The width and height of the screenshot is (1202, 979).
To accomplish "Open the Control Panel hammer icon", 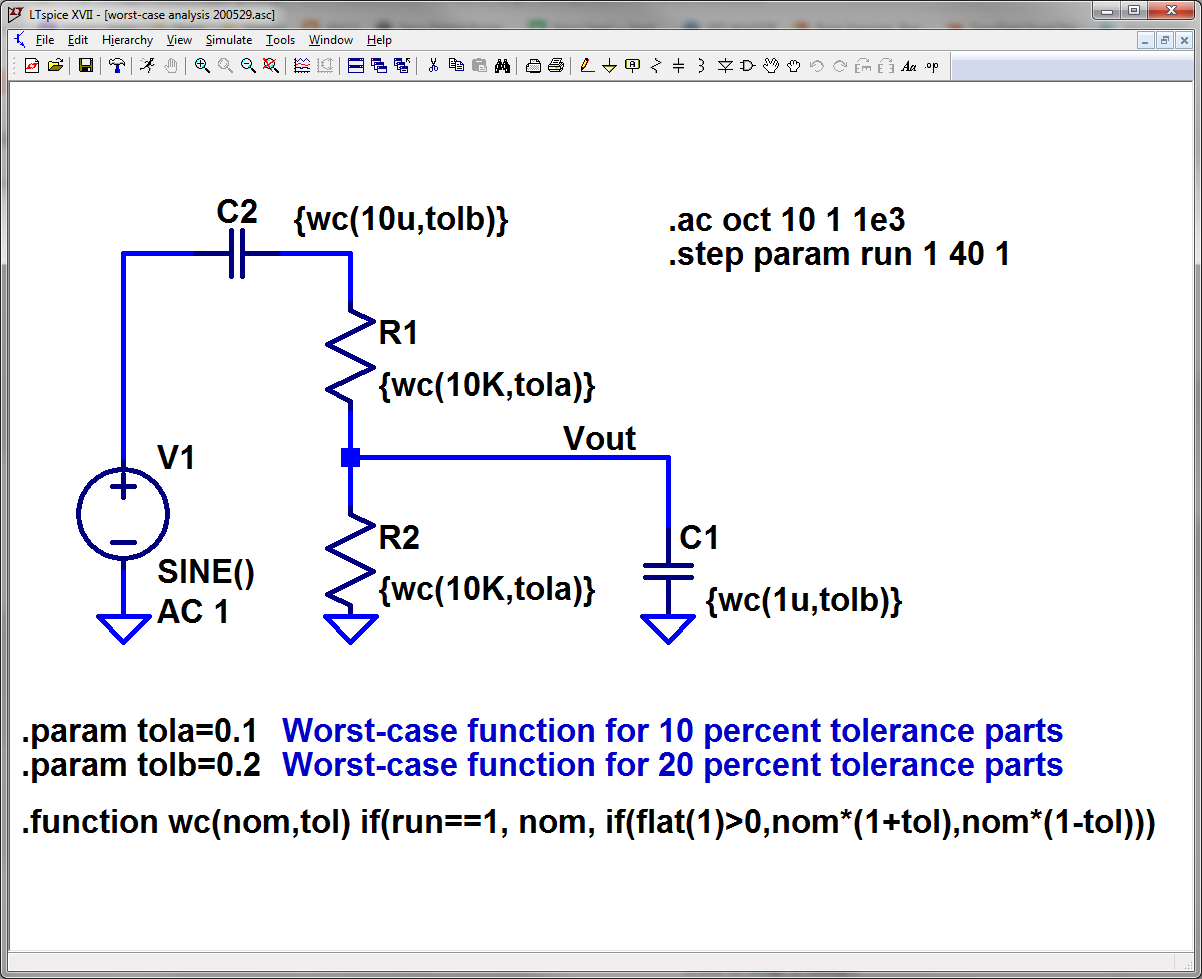I will [119, 66].
